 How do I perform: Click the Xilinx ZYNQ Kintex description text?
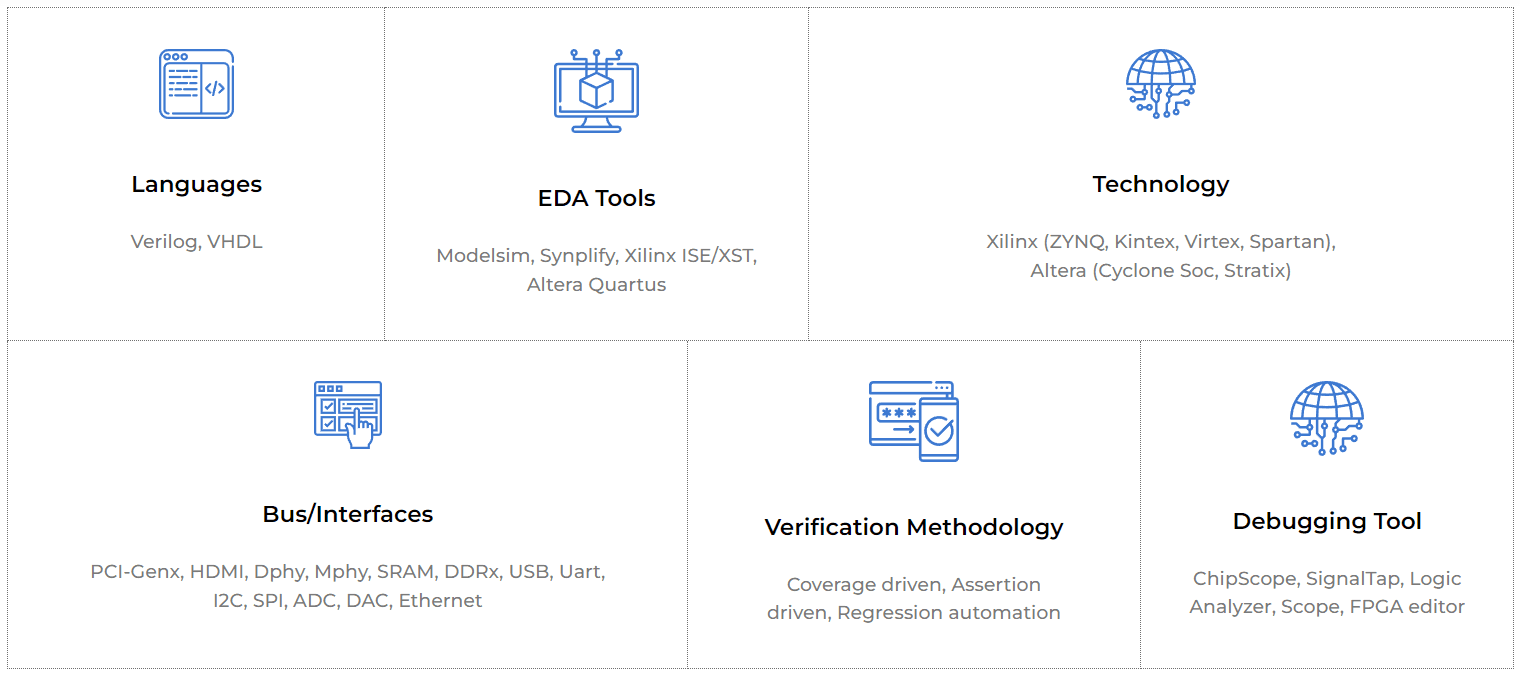click(x=1161, y=241)
